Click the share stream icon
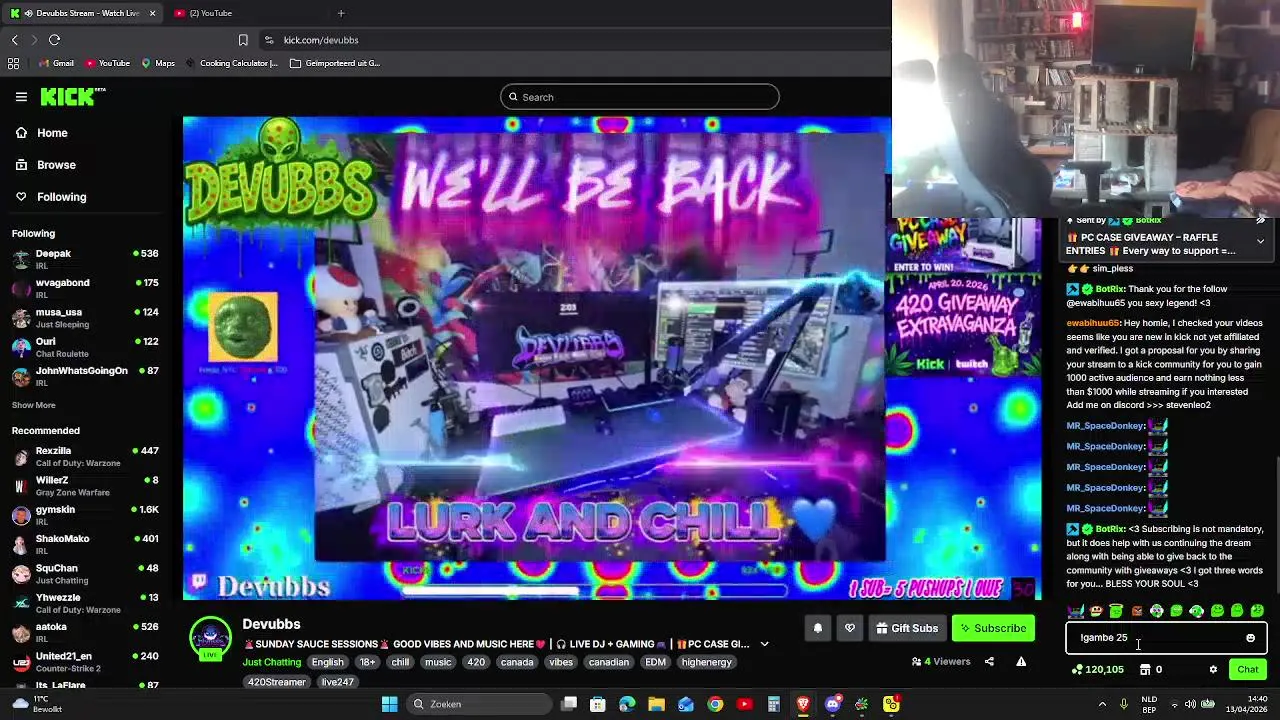Viewport: 1280px width, 720px height. pyautogui.click(x=989, y=661)
